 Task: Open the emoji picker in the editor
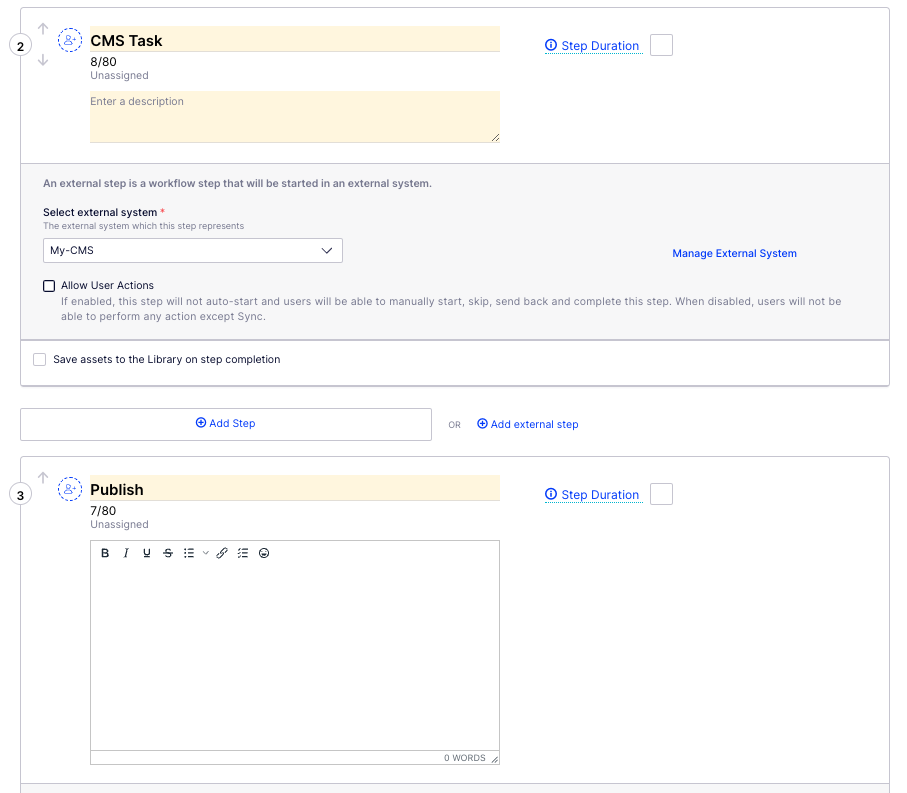click(x=264, y=553)
